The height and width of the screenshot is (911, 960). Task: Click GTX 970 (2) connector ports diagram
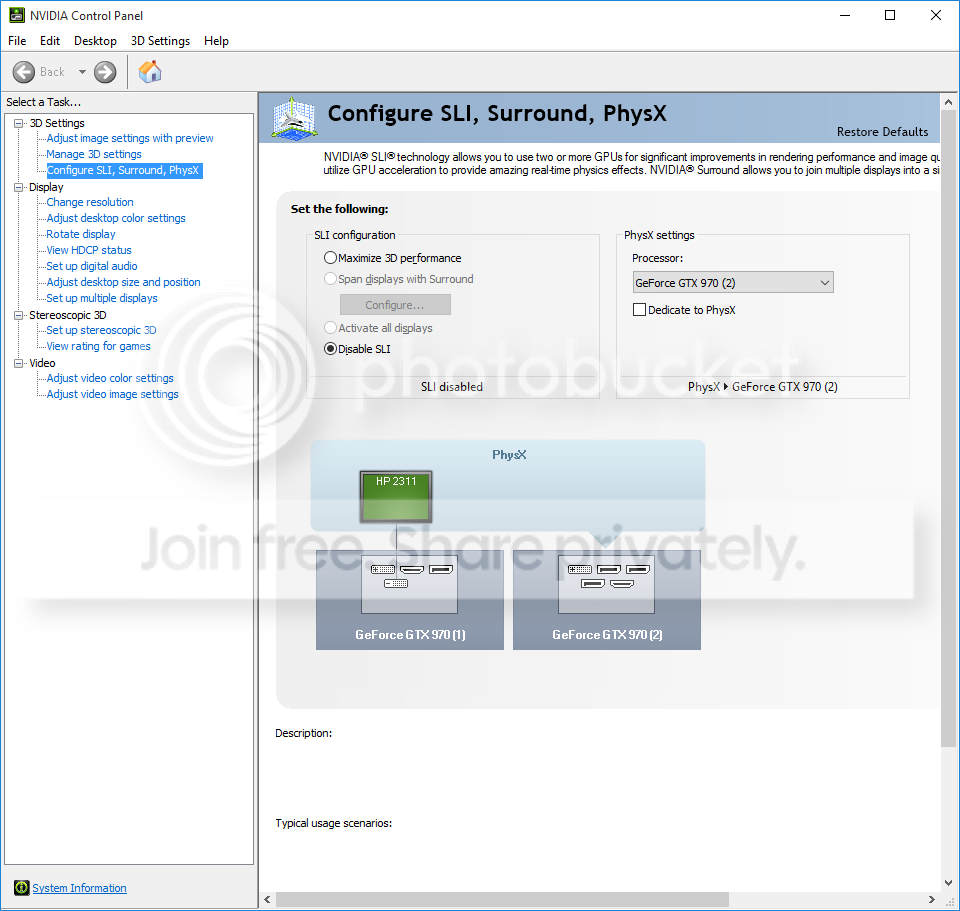(606, 584)
